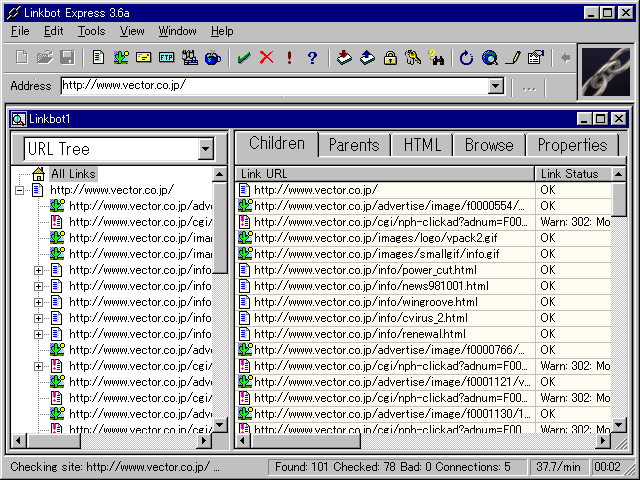This screenshot has height=480, width=640.
Task: Click the tree panel scroll right arrow
Action: pyautogui.click(x=204, y=441)
